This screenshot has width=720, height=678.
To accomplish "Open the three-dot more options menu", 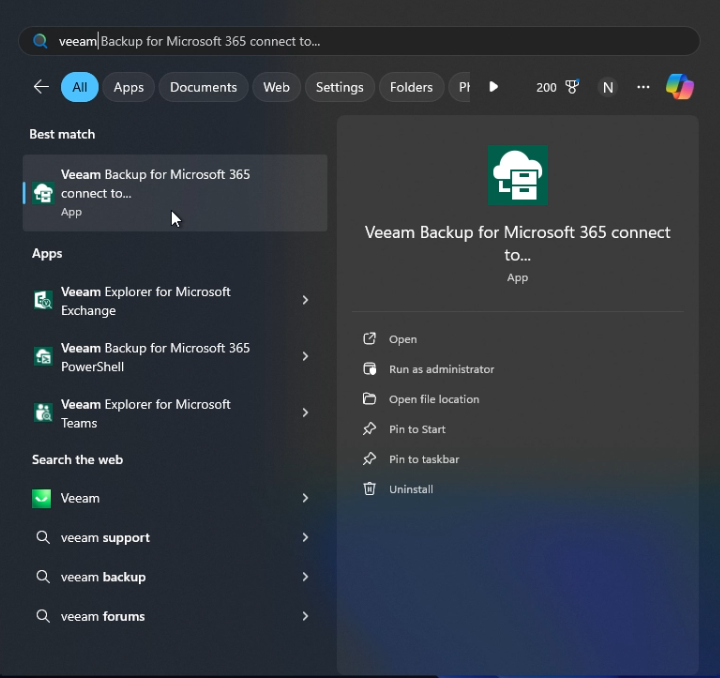I will [643, 87].
